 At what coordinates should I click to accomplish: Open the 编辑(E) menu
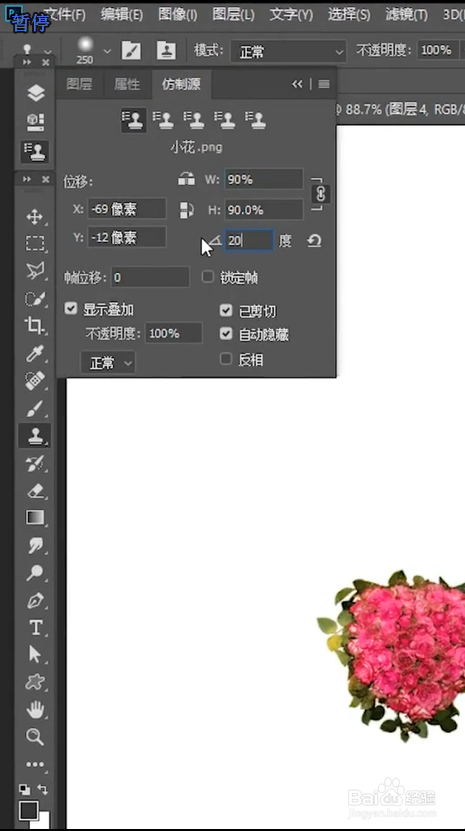pos(122,15)
